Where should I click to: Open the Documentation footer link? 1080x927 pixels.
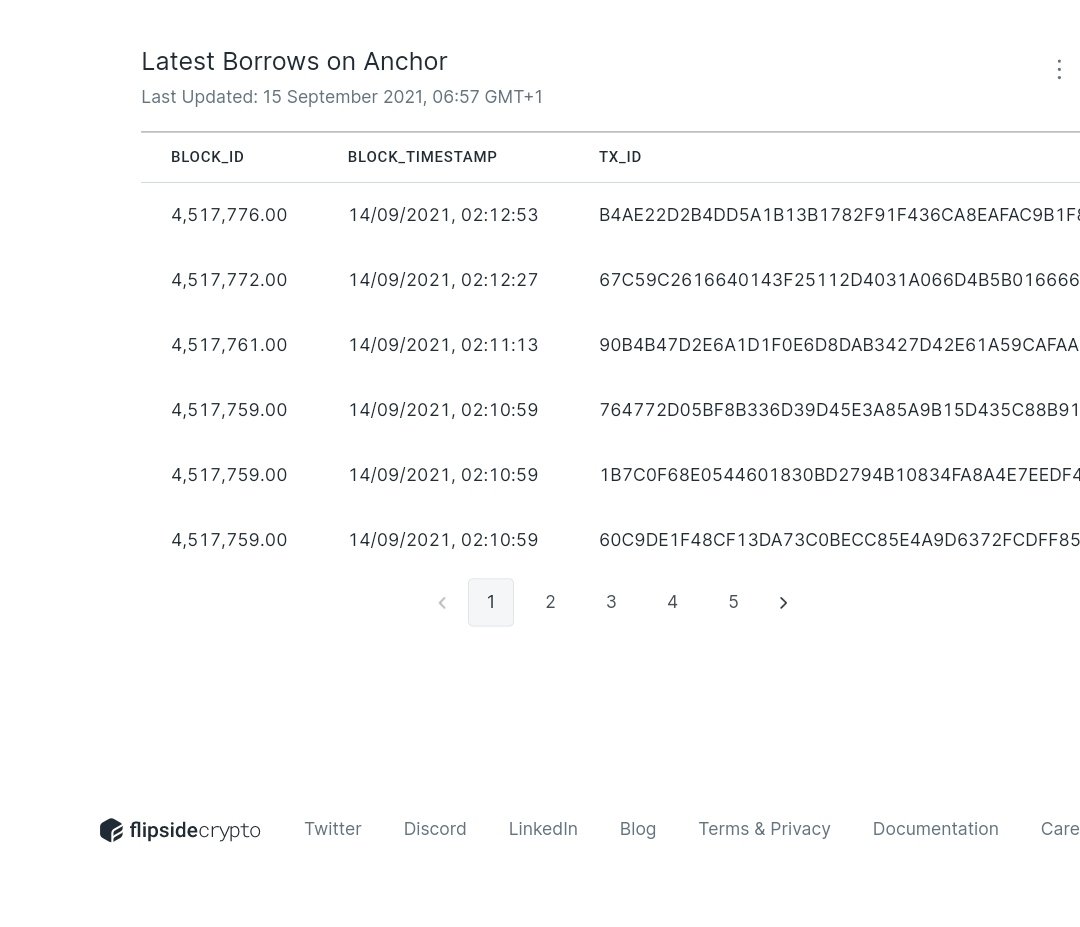[935, 829]
